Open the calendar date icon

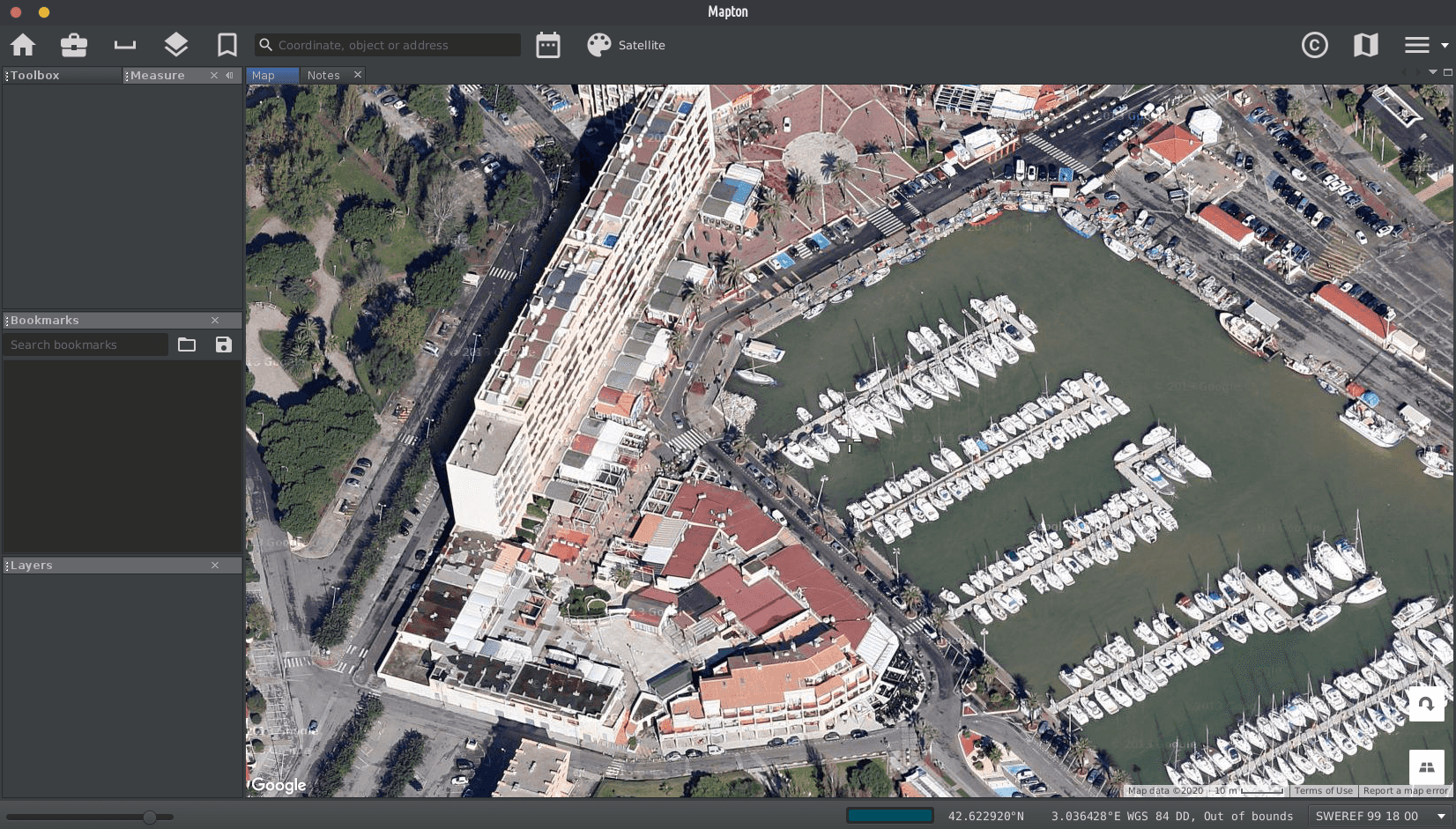pyautogui.click(x=548, y=45)
